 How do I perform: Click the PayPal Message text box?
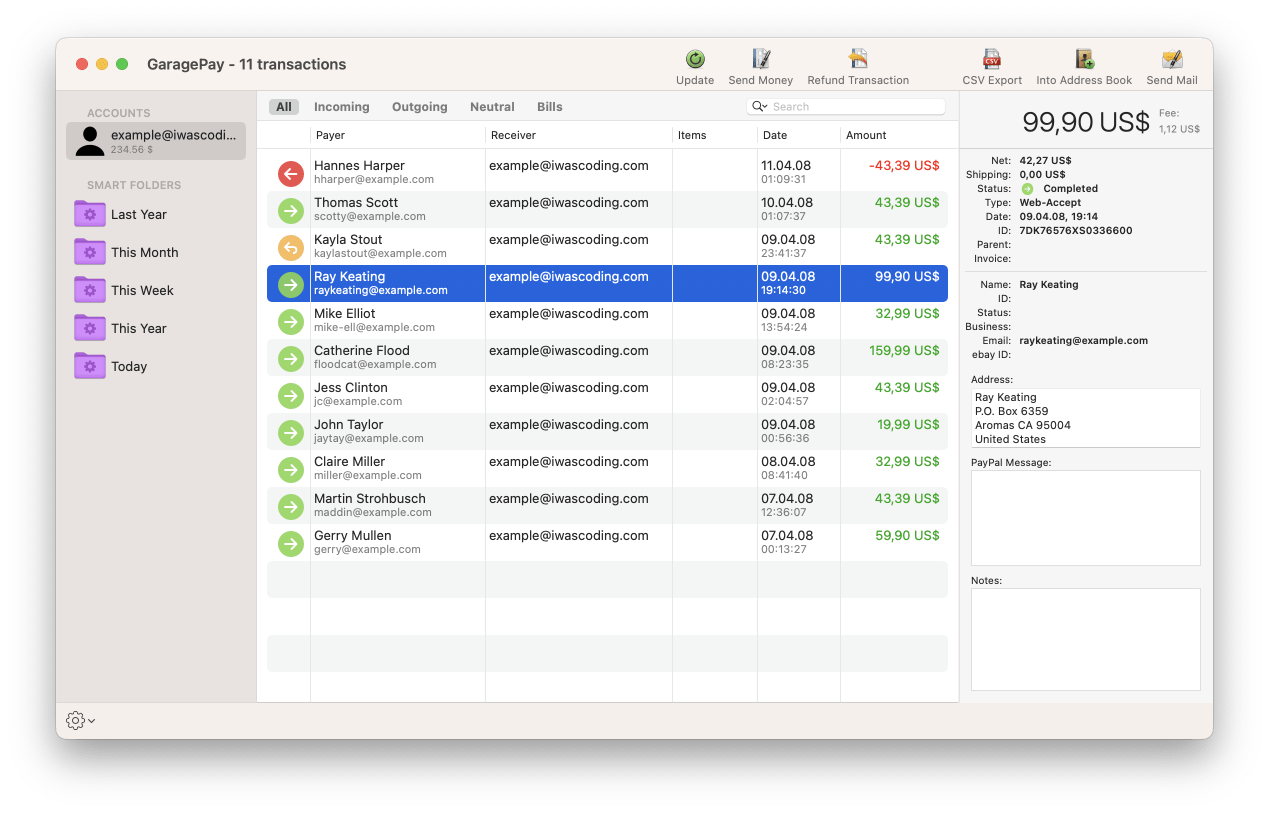pyautogui.click(x=1086, y=518)
